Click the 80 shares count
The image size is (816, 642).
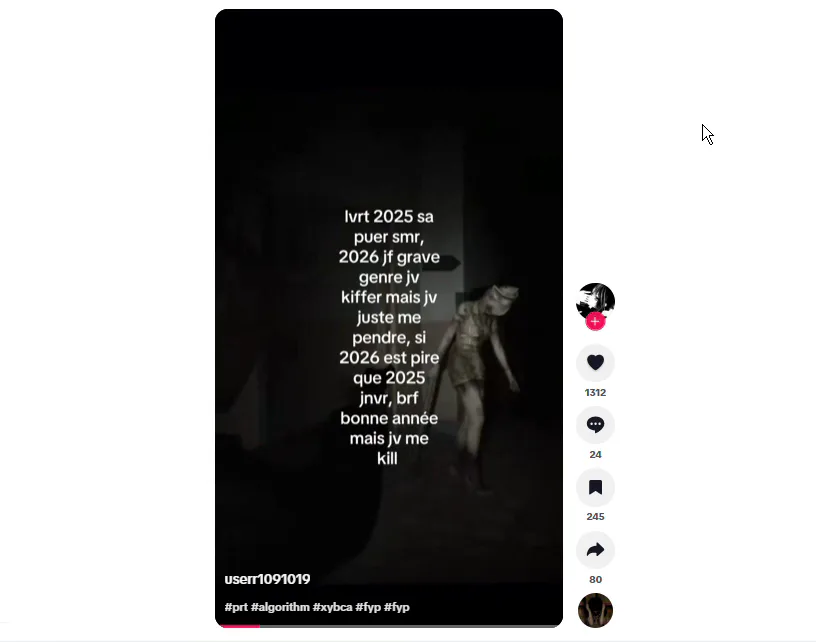[595, 580]
